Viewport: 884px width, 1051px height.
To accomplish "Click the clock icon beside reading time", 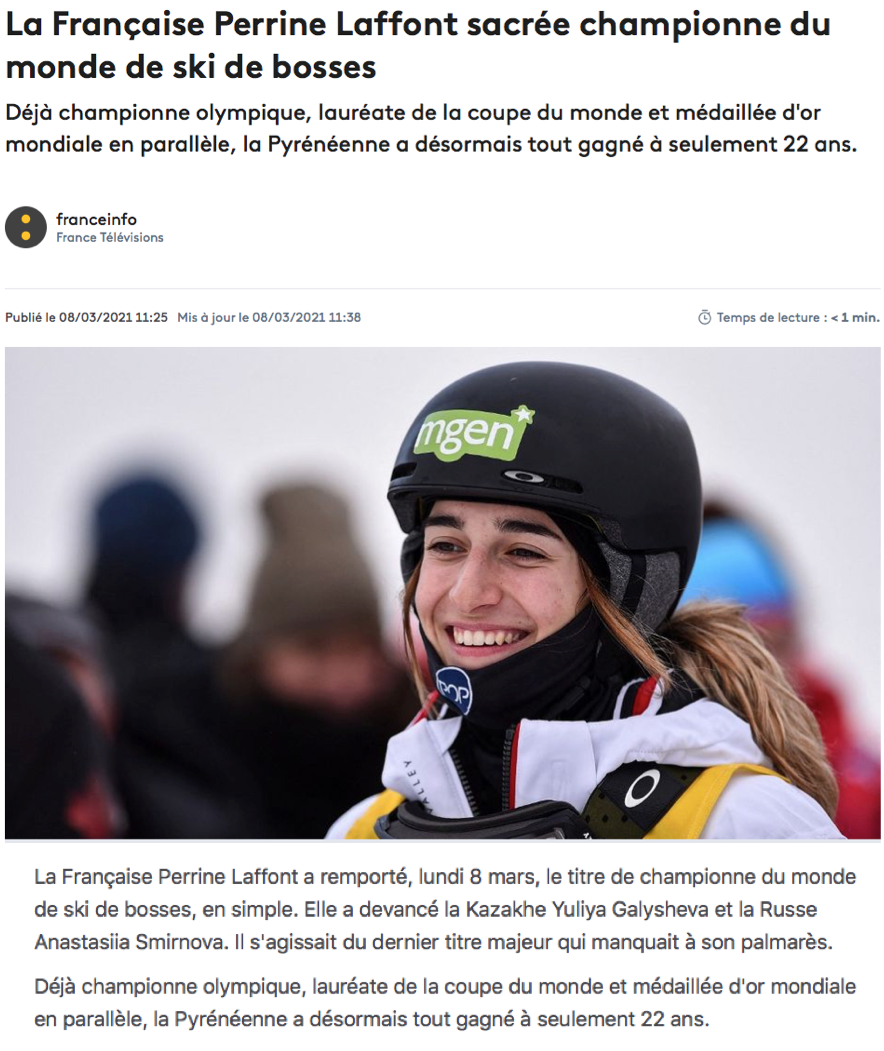I will pyautogui.click(x=704, y=318).
